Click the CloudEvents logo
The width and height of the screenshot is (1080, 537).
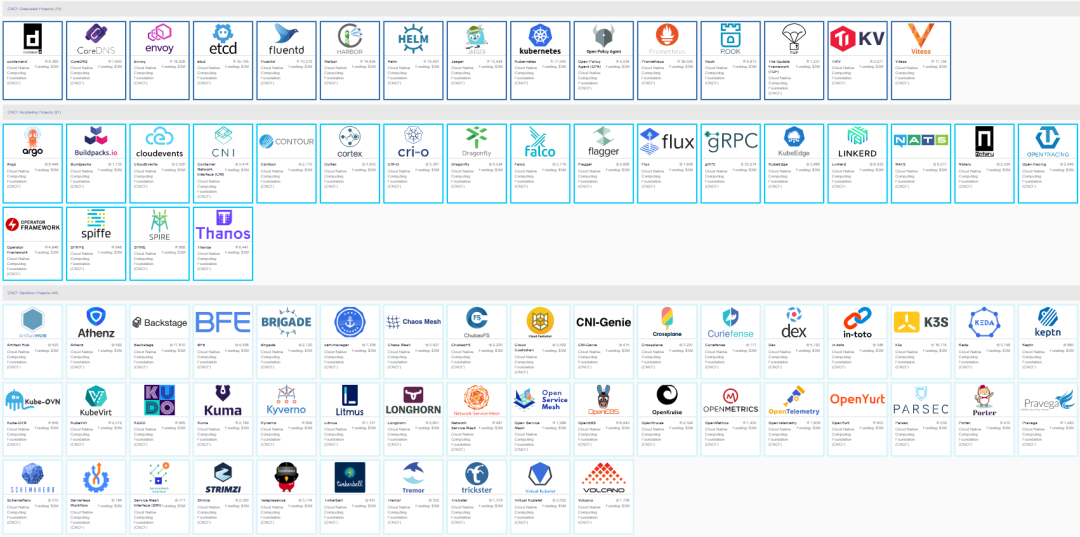(160, 142)
